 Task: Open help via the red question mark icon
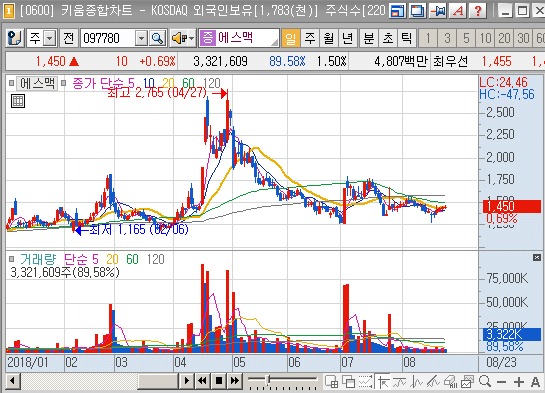pos(478,10)
